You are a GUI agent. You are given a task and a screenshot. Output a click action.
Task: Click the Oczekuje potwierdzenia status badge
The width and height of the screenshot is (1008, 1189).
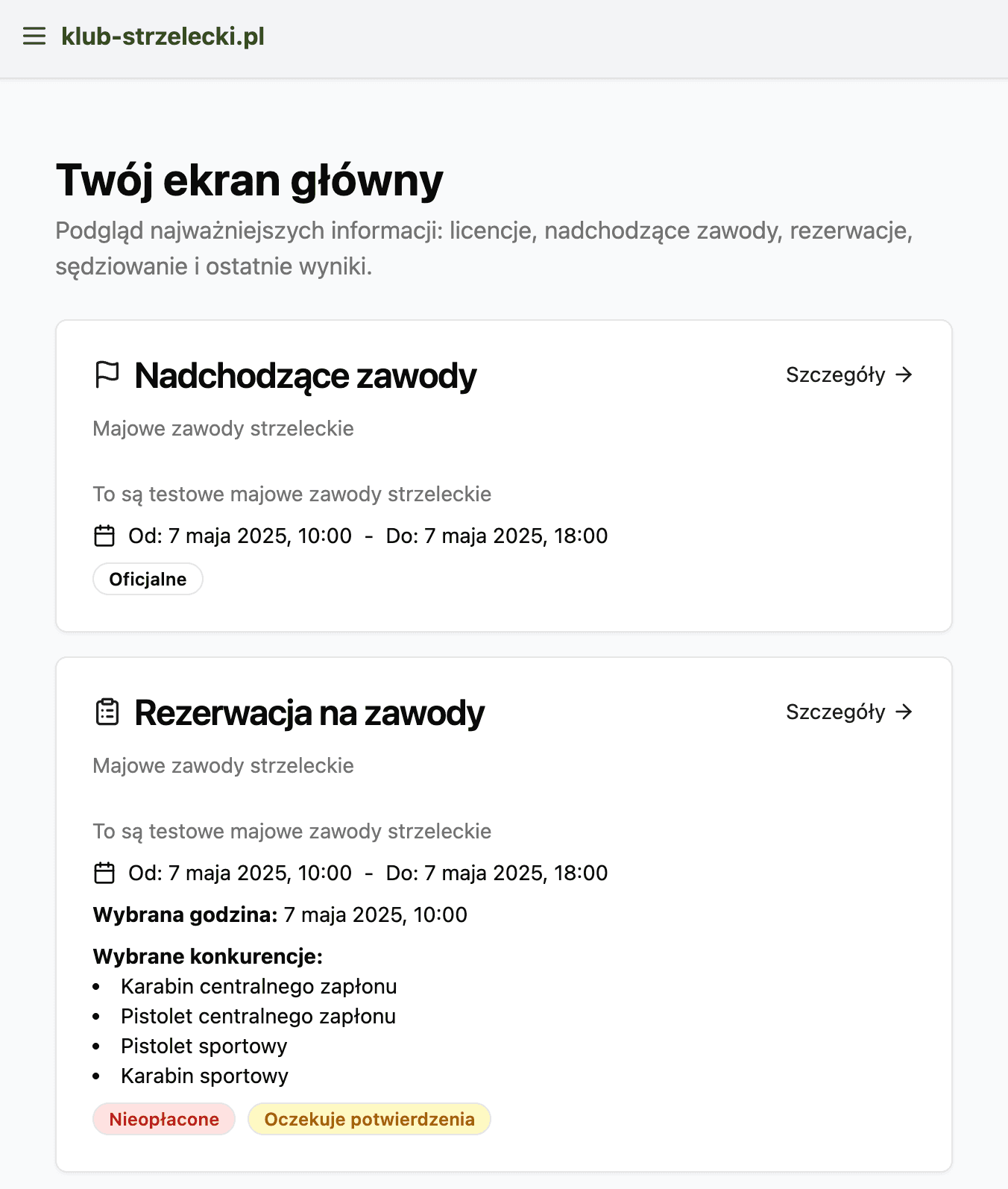(369, 1119)
